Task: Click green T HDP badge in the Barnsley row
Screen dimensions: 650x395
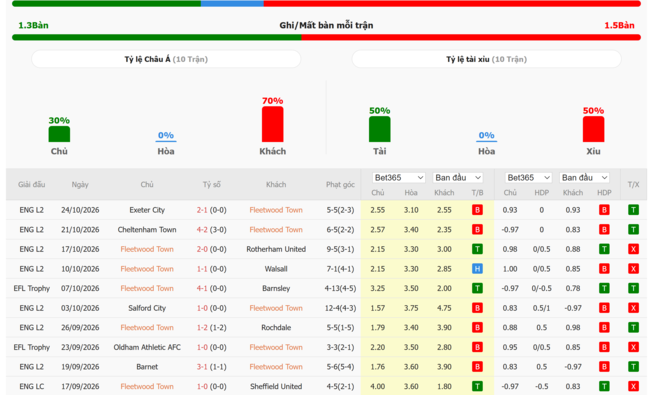Action: [604, 288]
